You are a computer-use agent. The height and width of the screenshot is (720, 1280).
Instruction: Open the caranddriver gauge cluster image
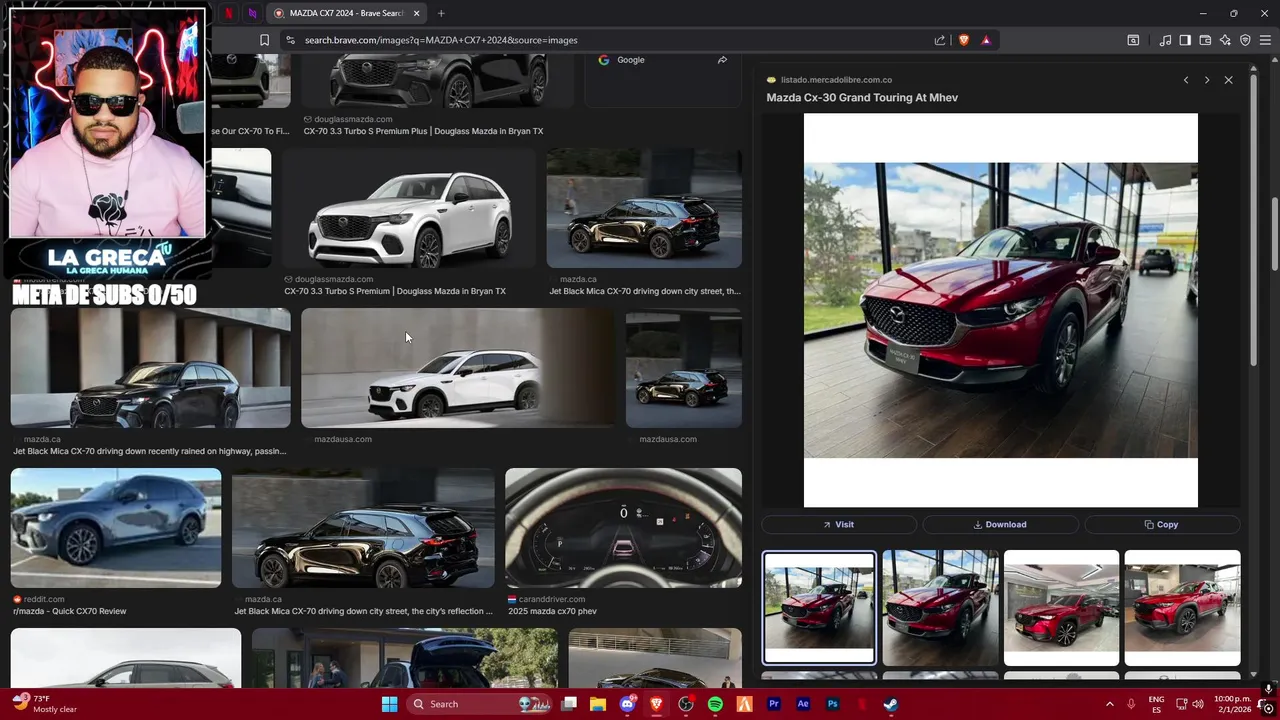click(623, 528)
